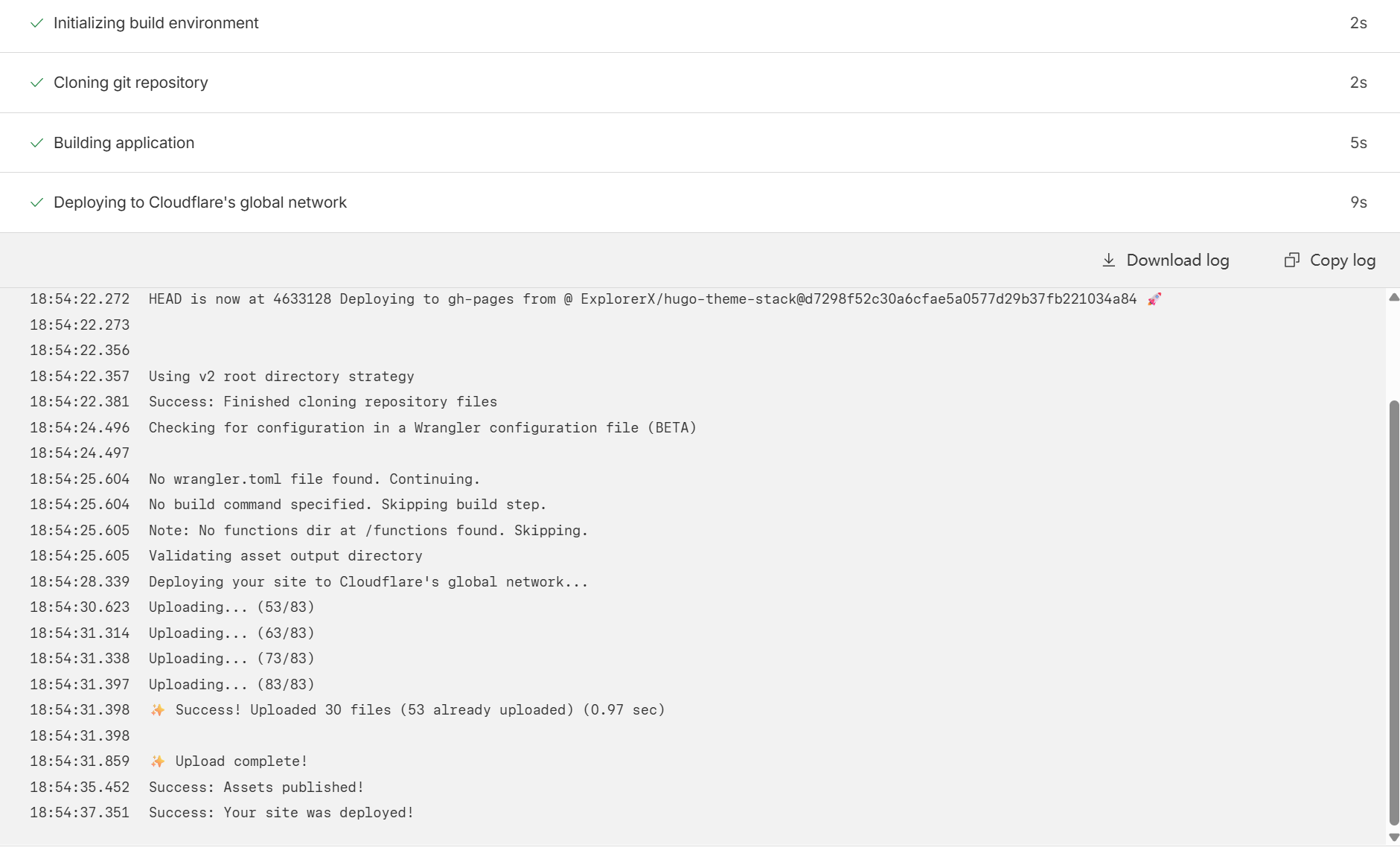Image resolution: width=1400 pixels, height=856 pixels.
Task: Click the scrollbar up arrow icon
Action: pyautogui.click(x=1393, y=297)
